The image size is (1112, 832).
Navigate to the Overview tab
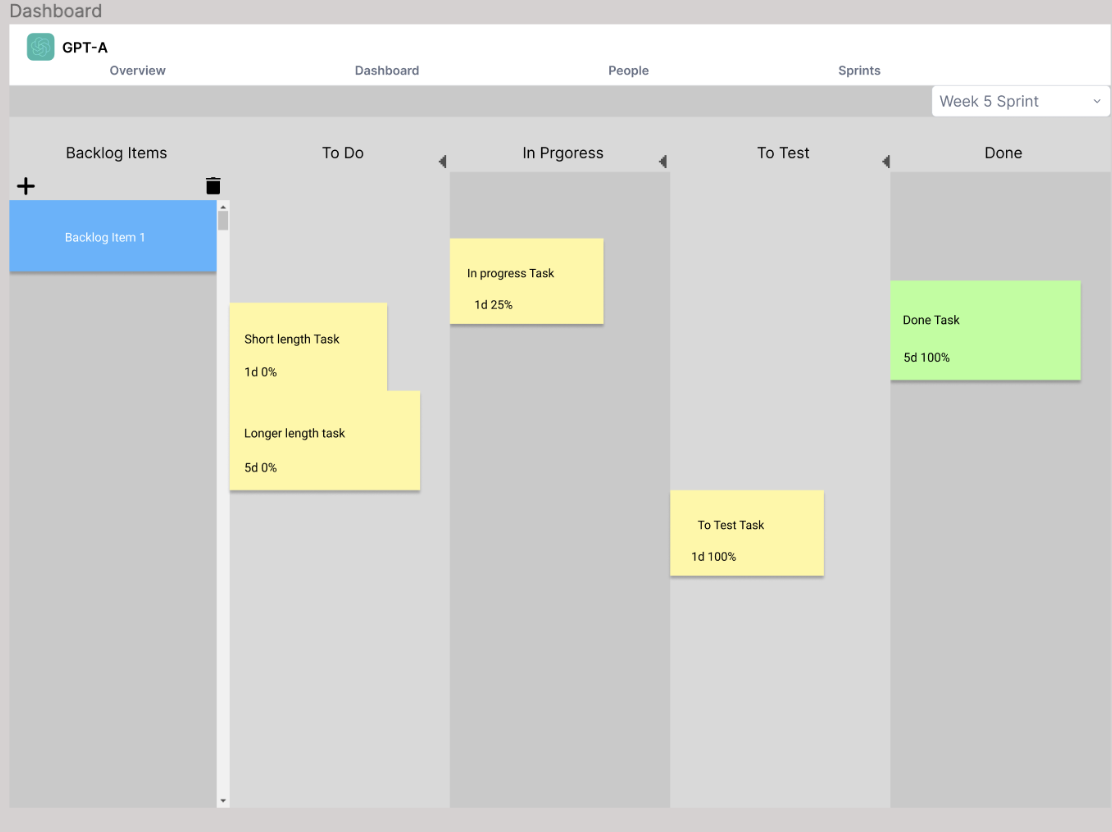point(137,70)
